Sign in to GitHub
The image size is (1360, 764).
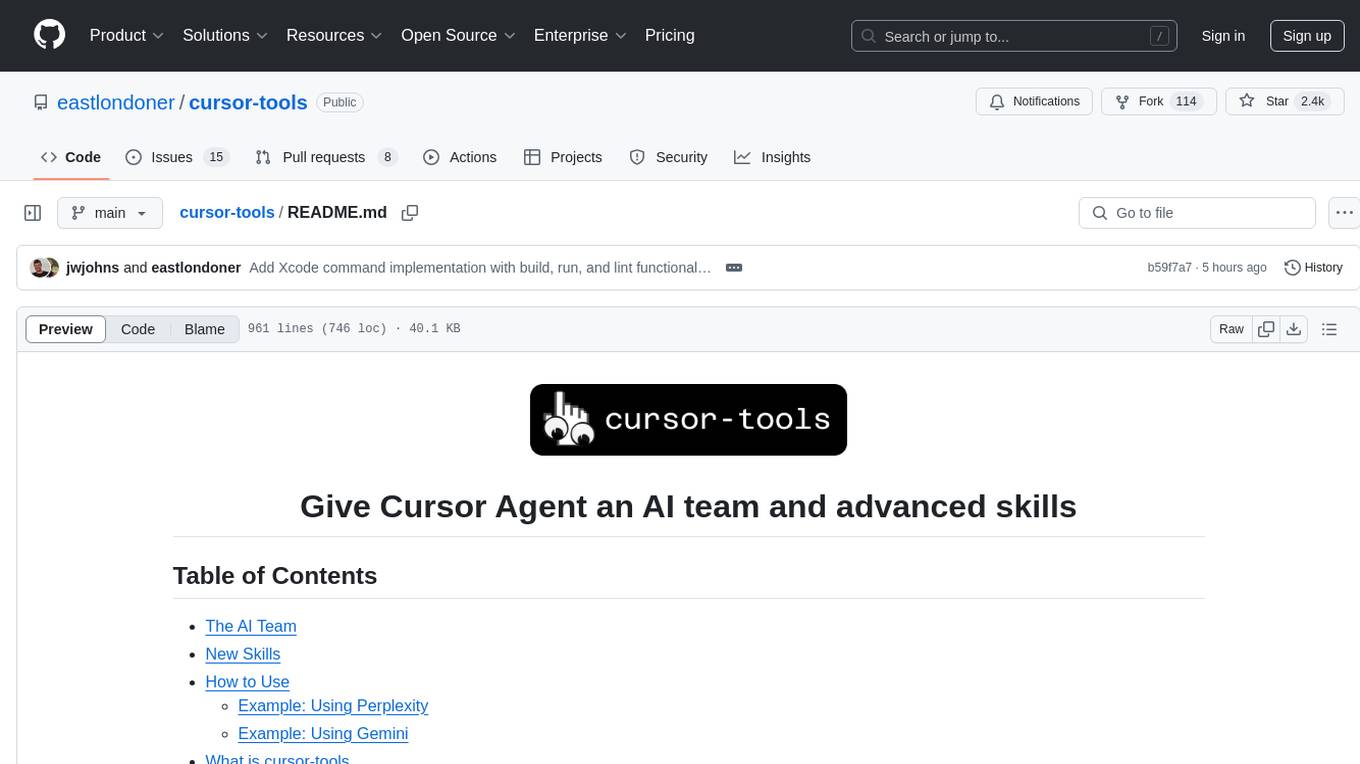[x=1223, y=36]
